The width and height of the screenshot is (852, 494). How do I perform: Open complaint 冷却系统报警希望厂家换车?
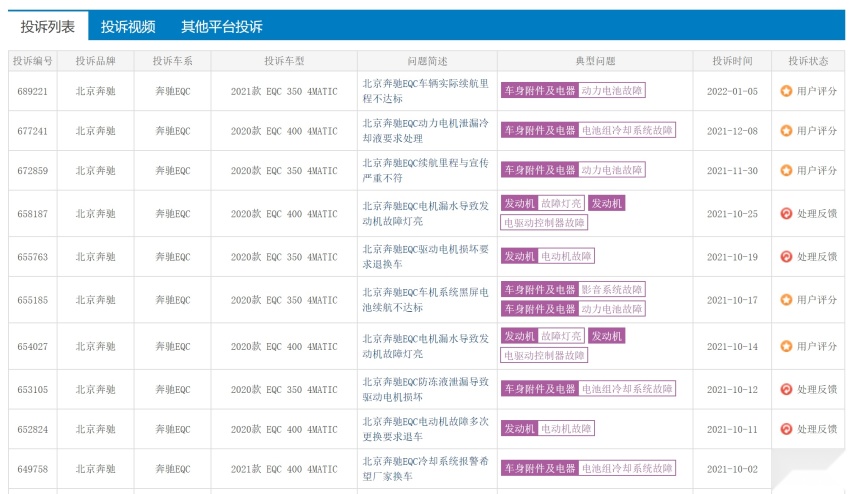425,469
